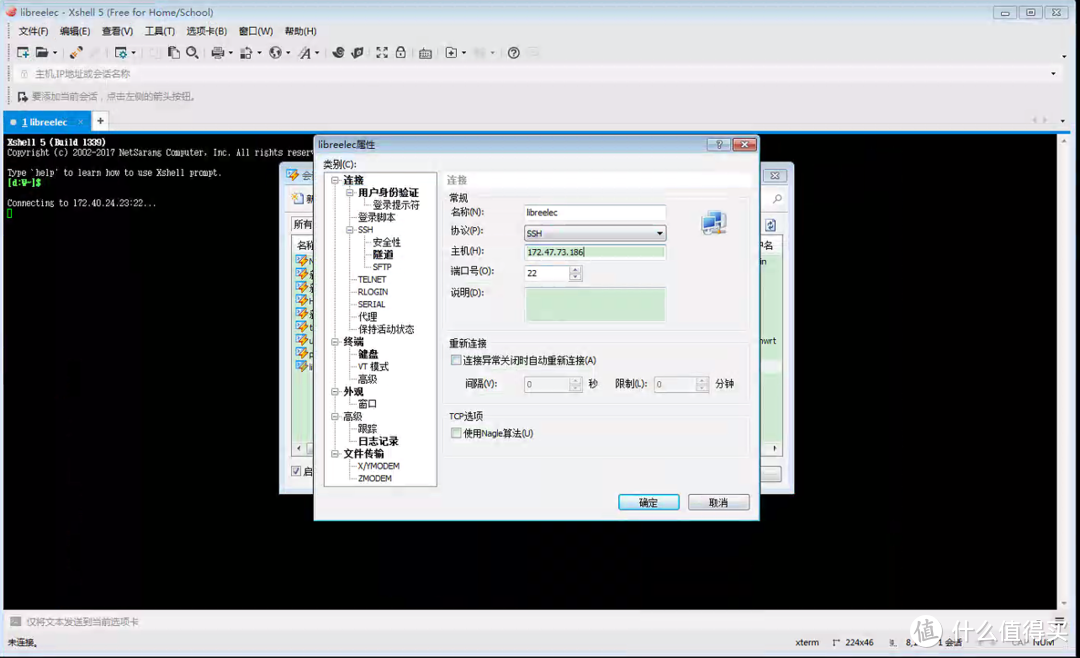This screenshot has height=658, width=1080.
Task: Open the 帮助(H) menu
Action: pyautogui.click(x=300, y=31)
